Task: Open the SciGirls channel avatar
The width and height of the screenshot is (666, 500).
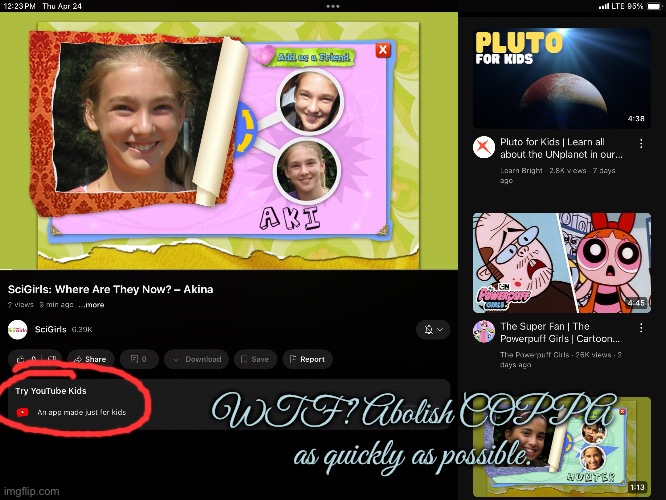Action: (18, 329)
